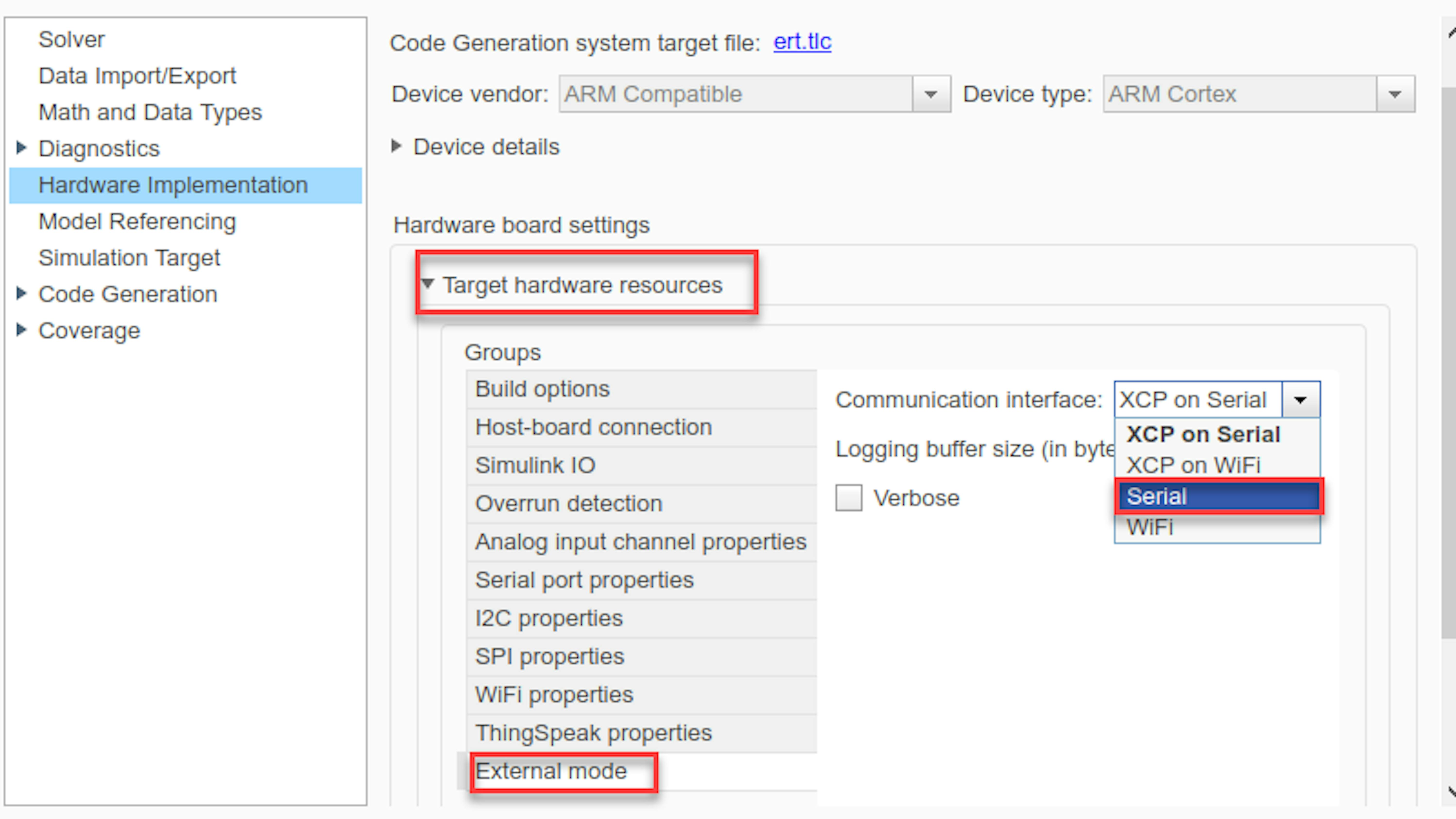This screenshot has height=819, width=1456.
Task: Select Analog input channel properties group
Action: [x=642, y=542]
